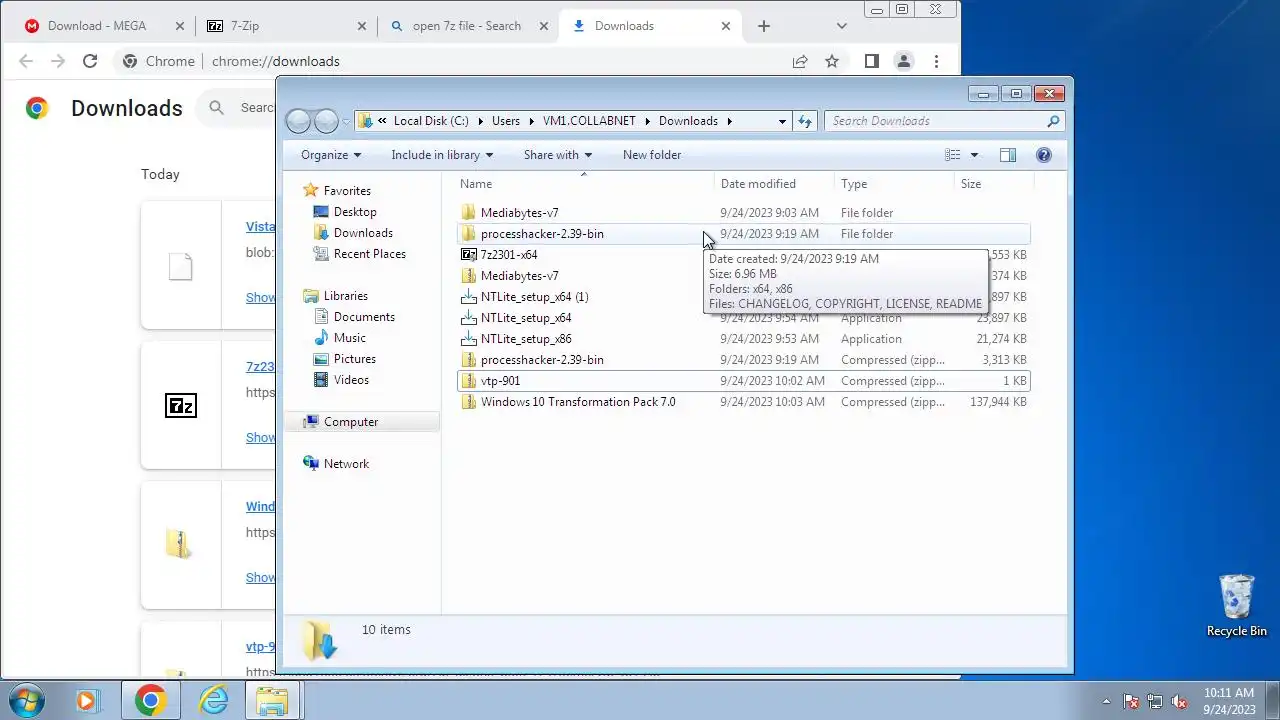Reload the Chrome page
Image resolution: width=1280 pixels, height=720 pixels.
[90, 61]
